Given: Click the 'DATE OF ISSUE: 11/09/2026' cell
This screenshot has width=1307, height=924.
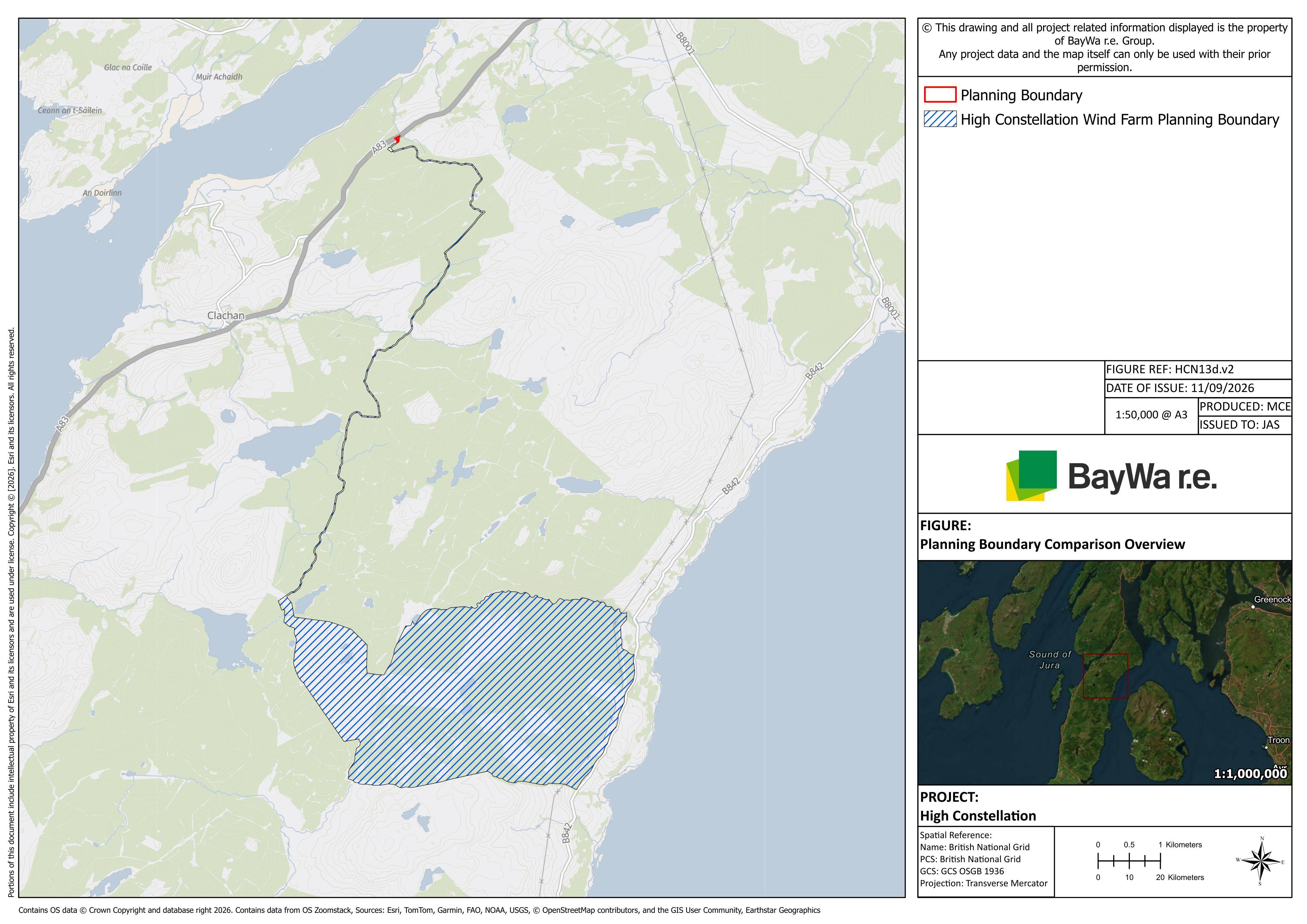Looking at the screenshot, I should [1198, 388].
